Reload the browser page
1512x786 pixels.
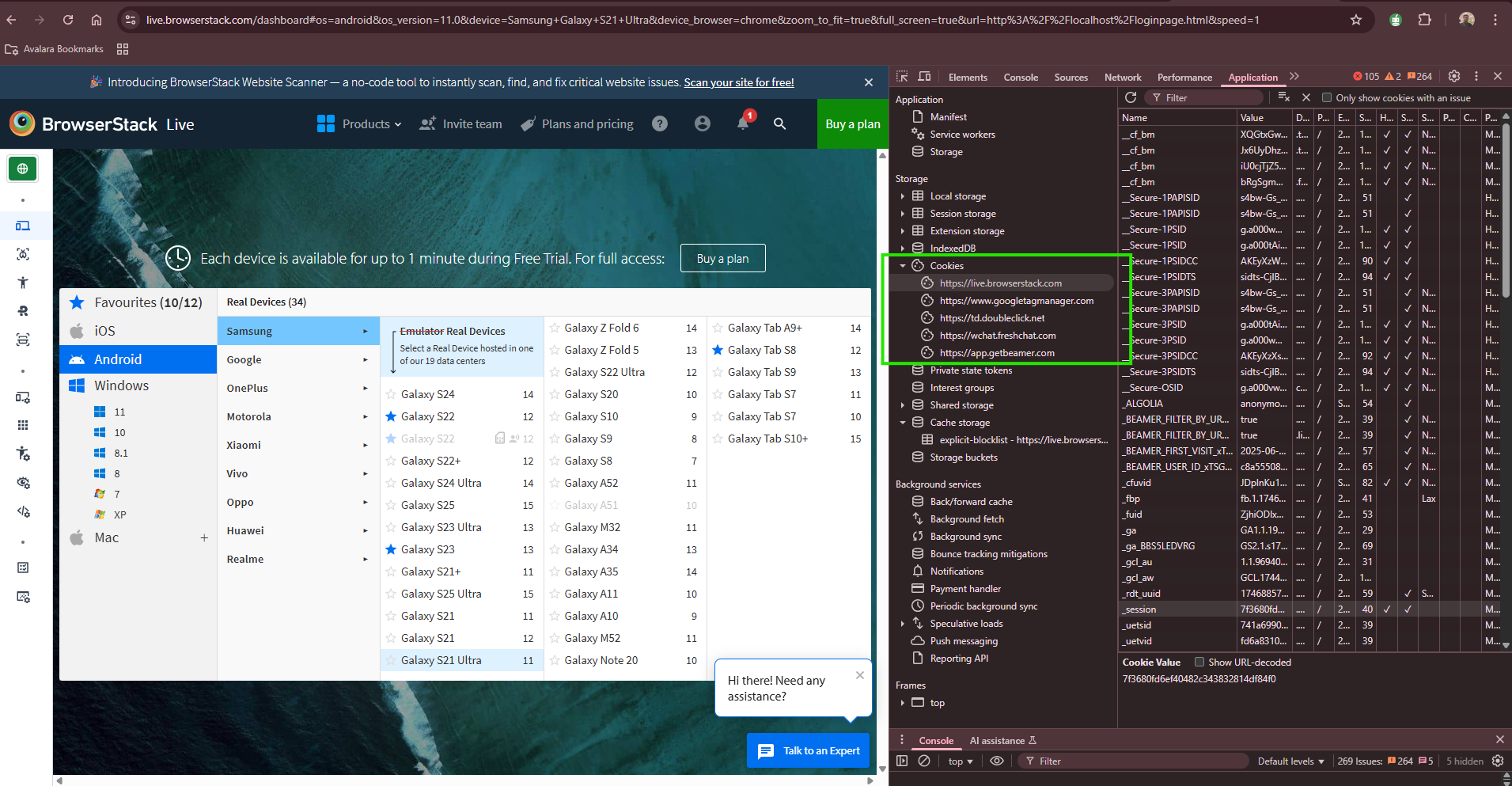pos(68,20)
